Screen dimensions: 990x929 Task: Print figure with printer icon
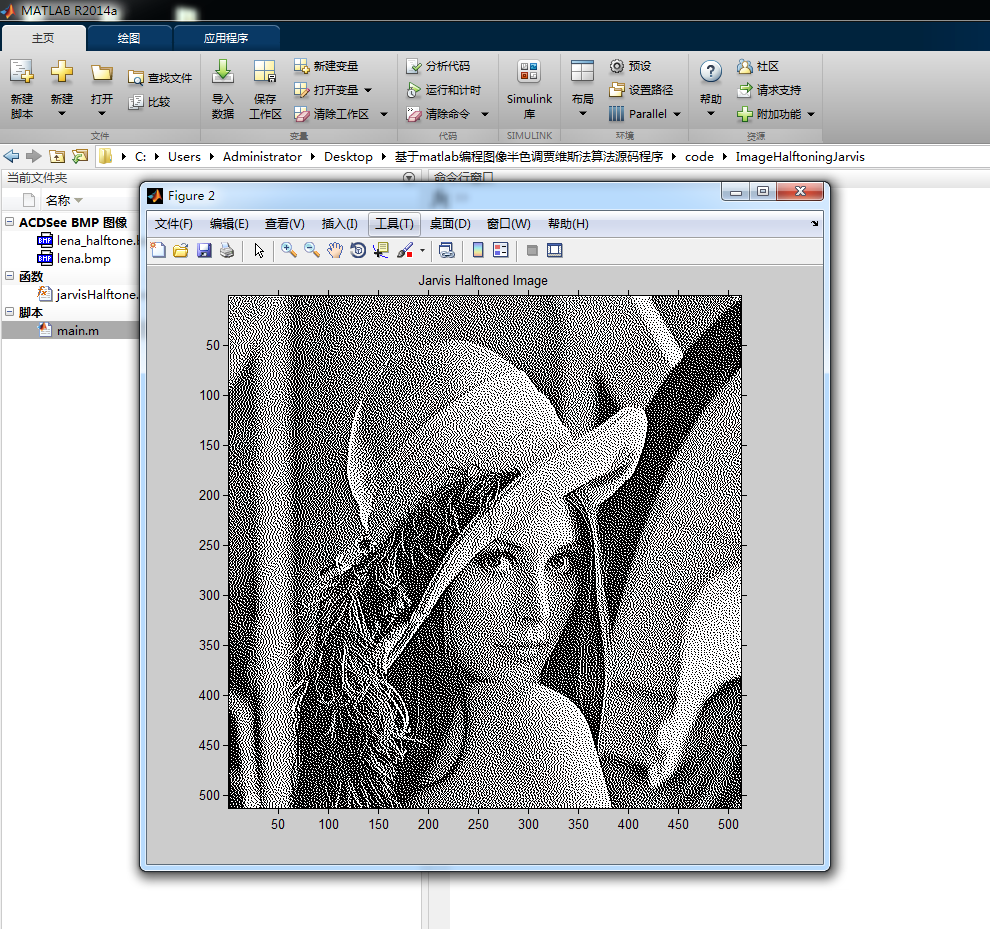[227, 251]
